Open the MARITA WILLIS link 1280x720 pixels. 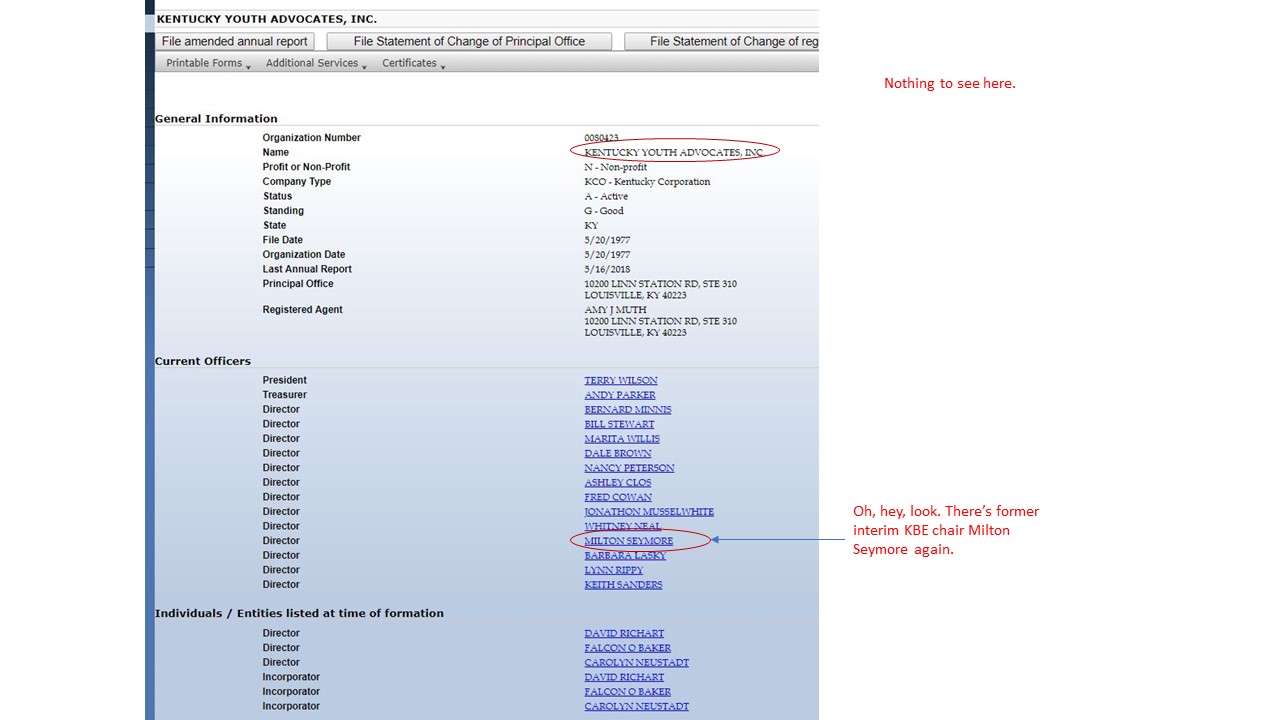pyautogui.click(x=622, y=439)
